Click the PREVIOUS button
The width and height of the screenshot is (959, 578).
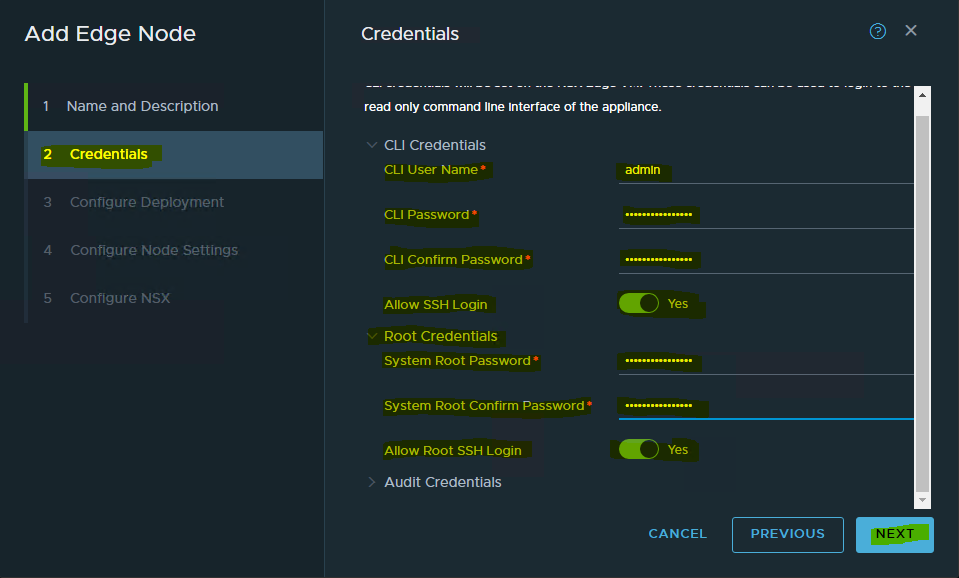pyautogui.click(x=788, y=535)
